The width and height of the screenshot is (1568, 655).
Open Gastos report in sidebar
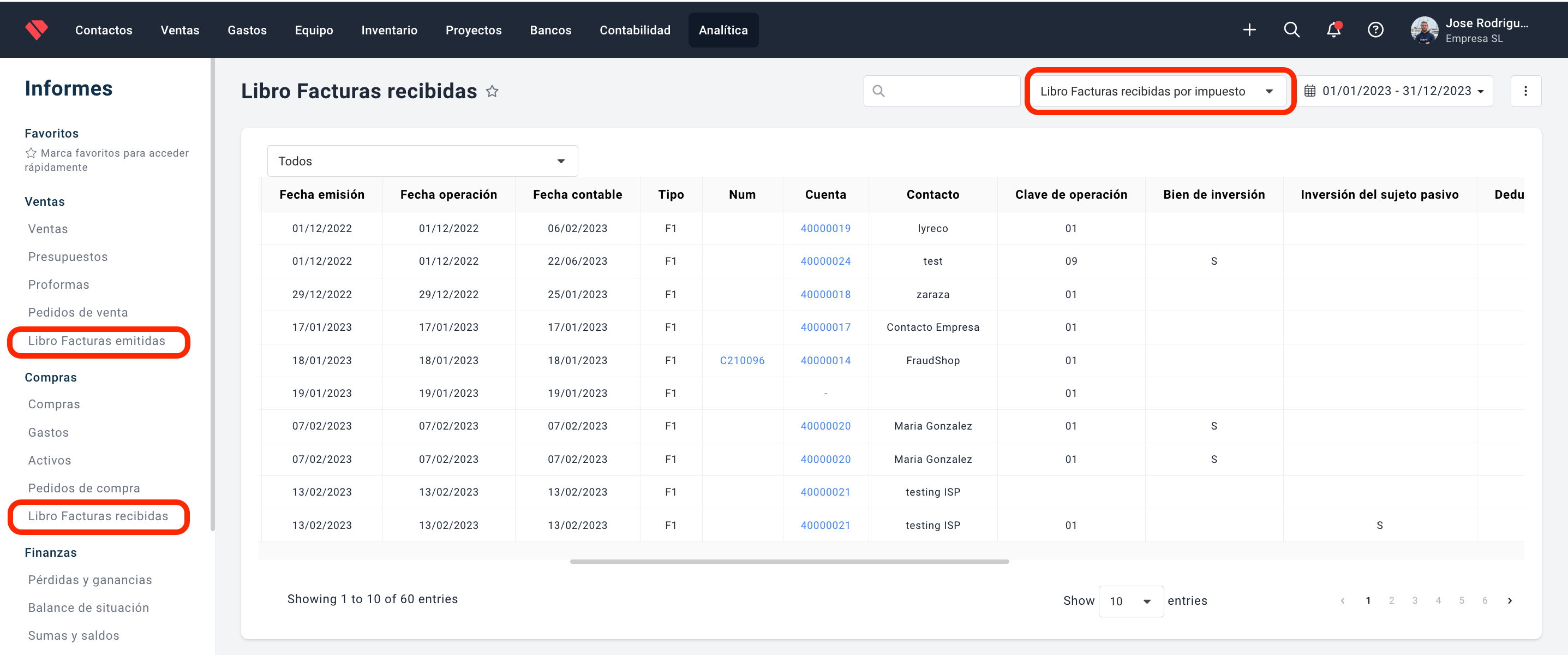click(x=48, y=432)
